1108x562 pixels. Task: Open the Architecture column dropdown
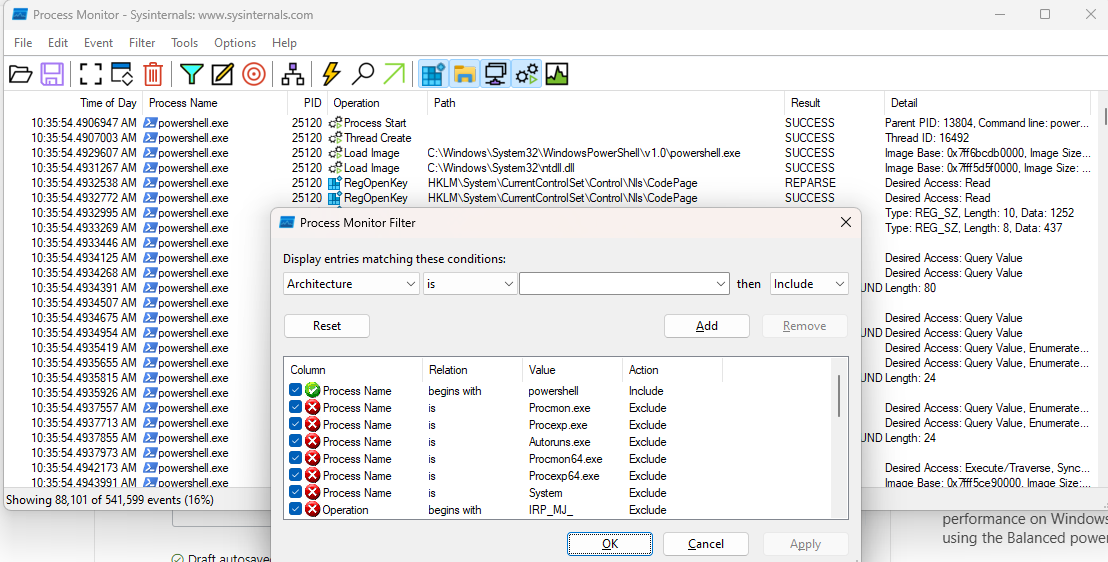[x=351, y=283]
